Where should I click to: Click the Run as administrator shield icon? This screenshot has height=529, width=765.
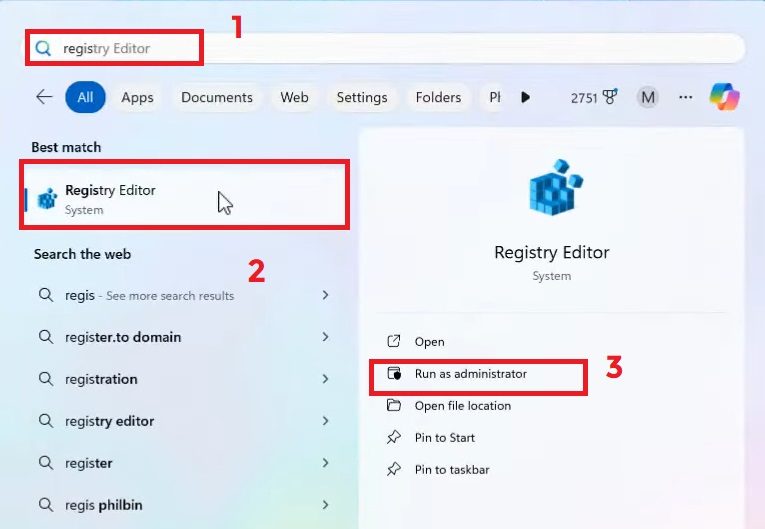[x=394, y=373]
